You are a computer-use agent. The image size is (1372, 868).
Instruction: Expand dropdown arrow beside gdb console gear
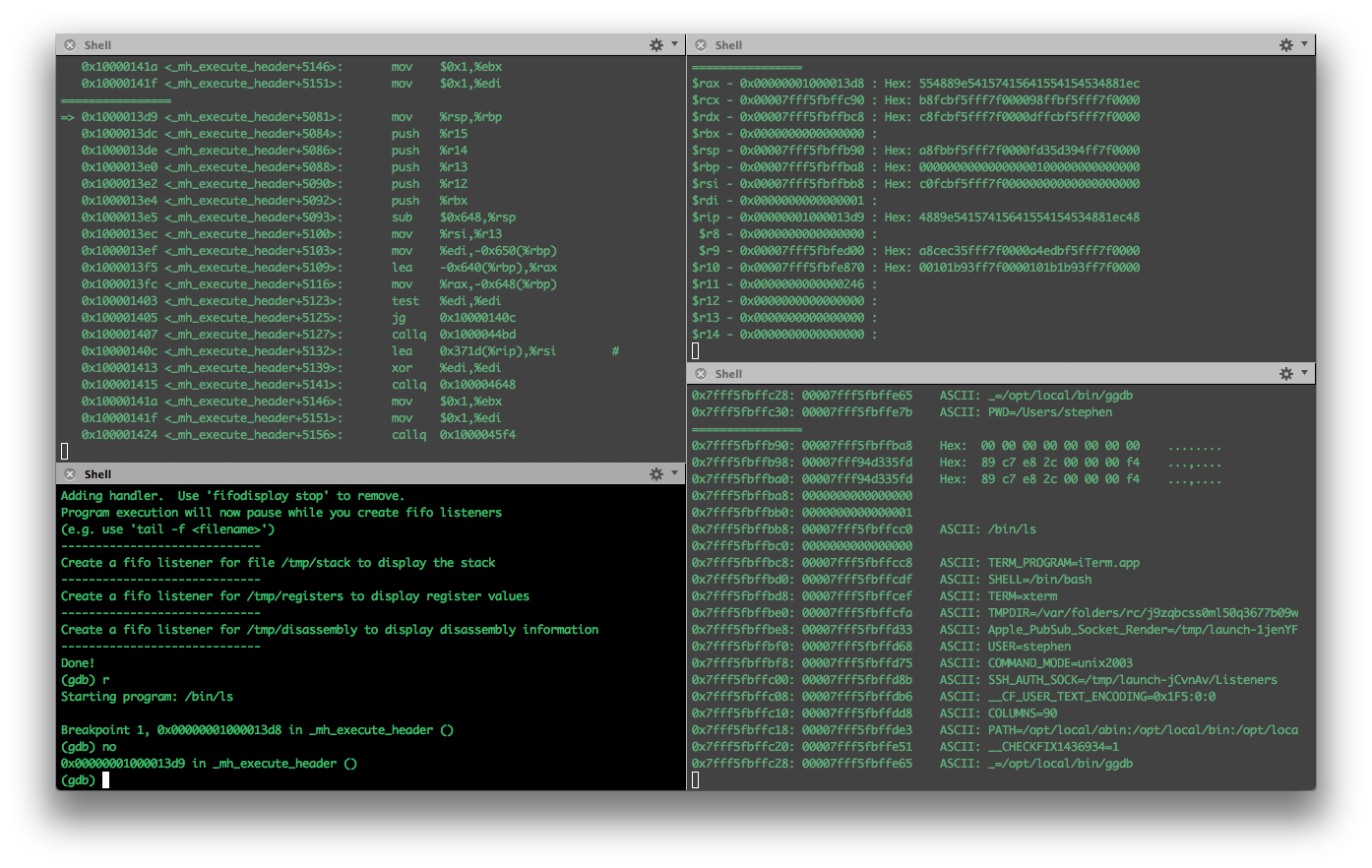(x=674, y=473)
